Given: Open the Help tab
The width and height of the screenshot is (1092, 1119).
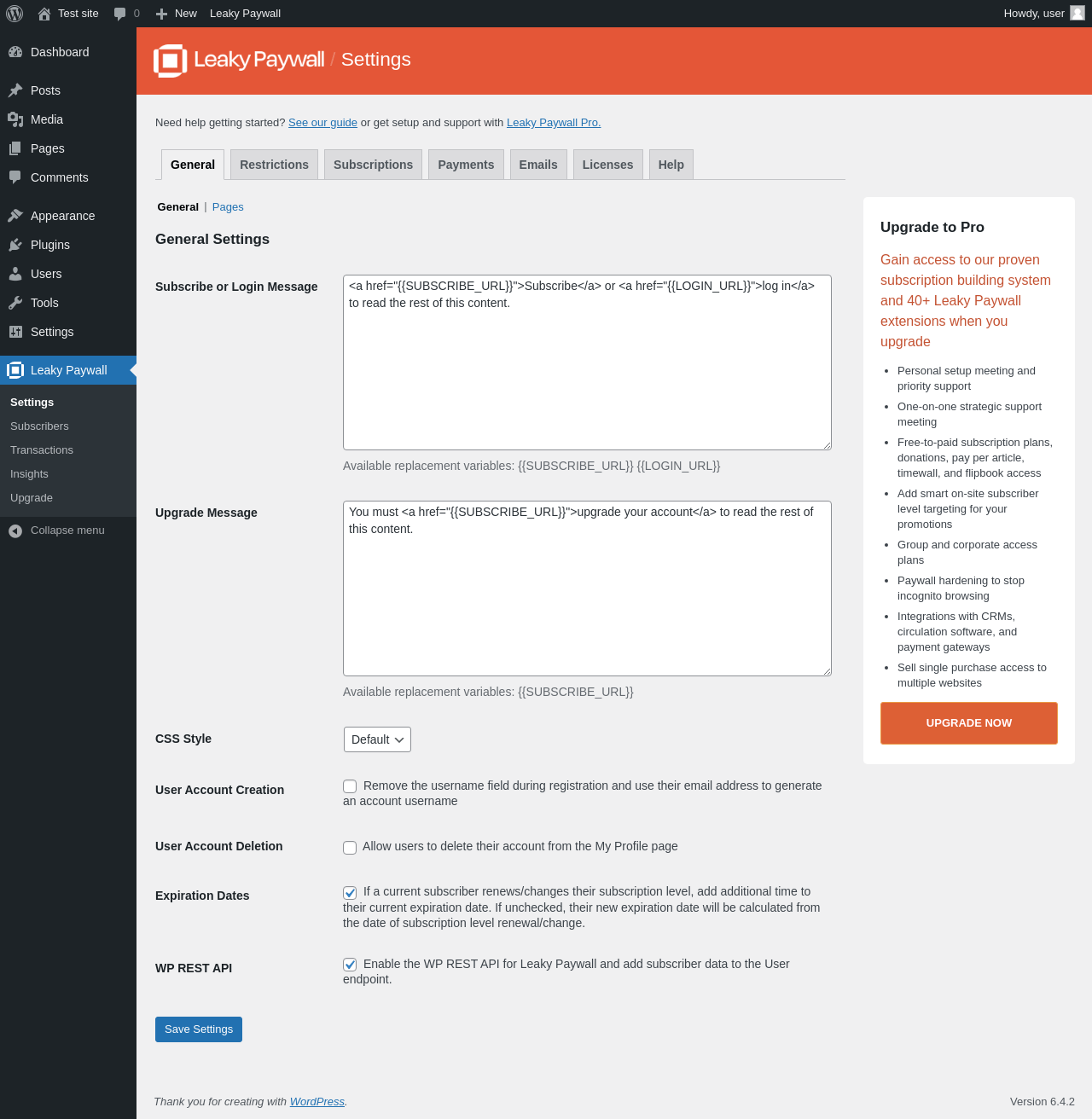Looking at the screenshot, I should point(671,165).
